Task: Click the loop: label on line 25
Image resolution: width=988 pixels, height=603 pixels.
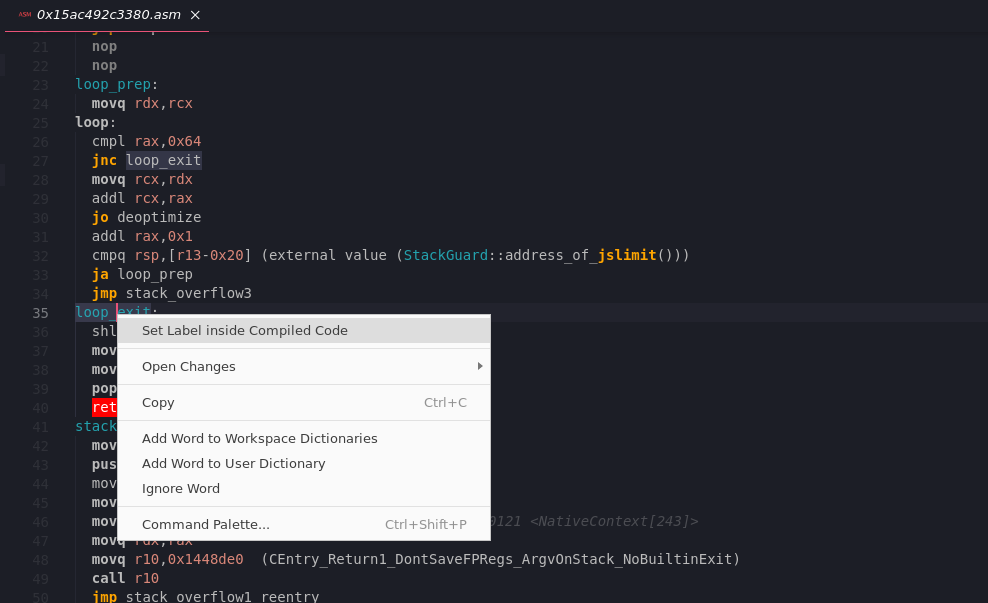Action: [x=96, y=122]
